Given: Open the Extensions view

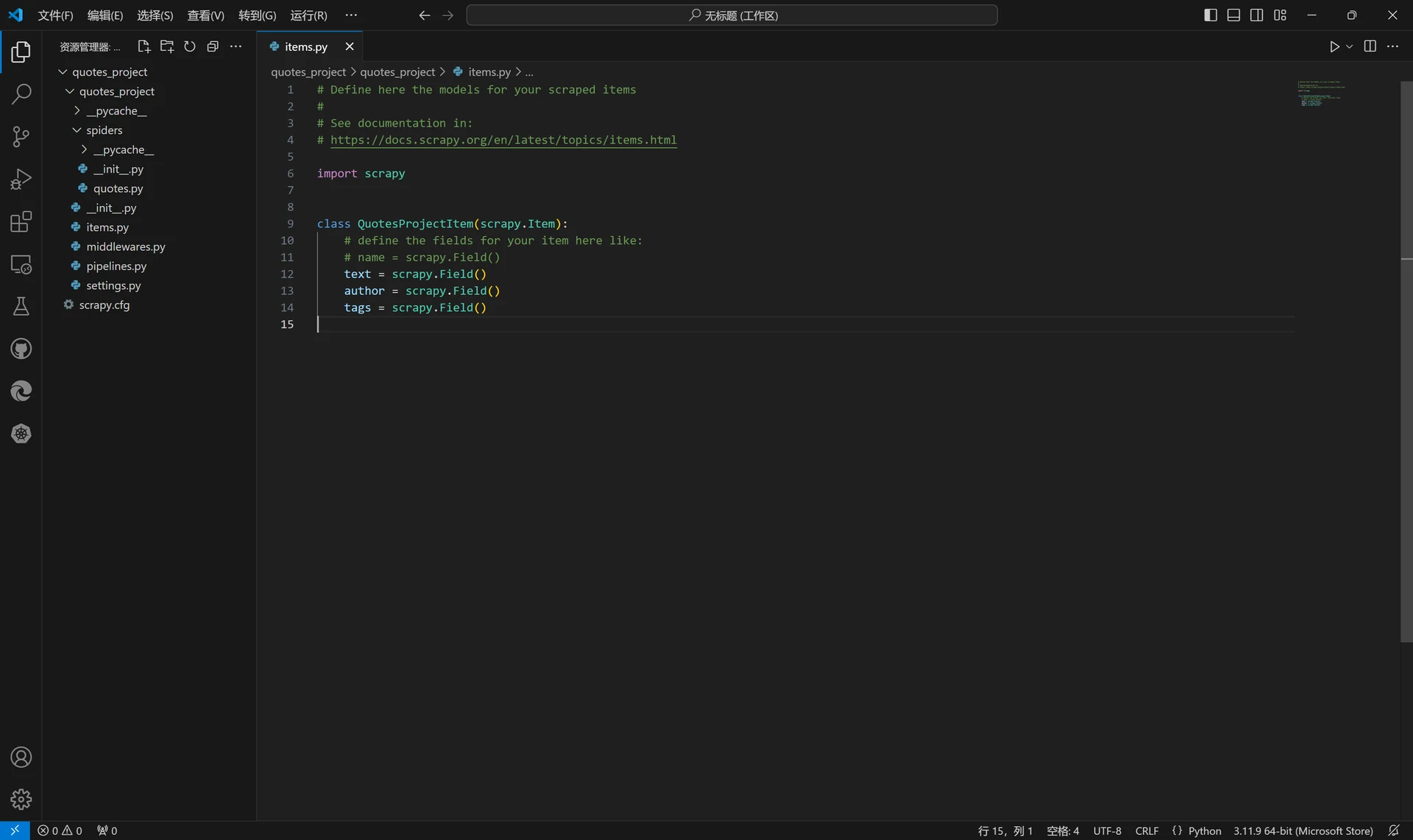Looking at the screenshot, I should pos(21,221).
